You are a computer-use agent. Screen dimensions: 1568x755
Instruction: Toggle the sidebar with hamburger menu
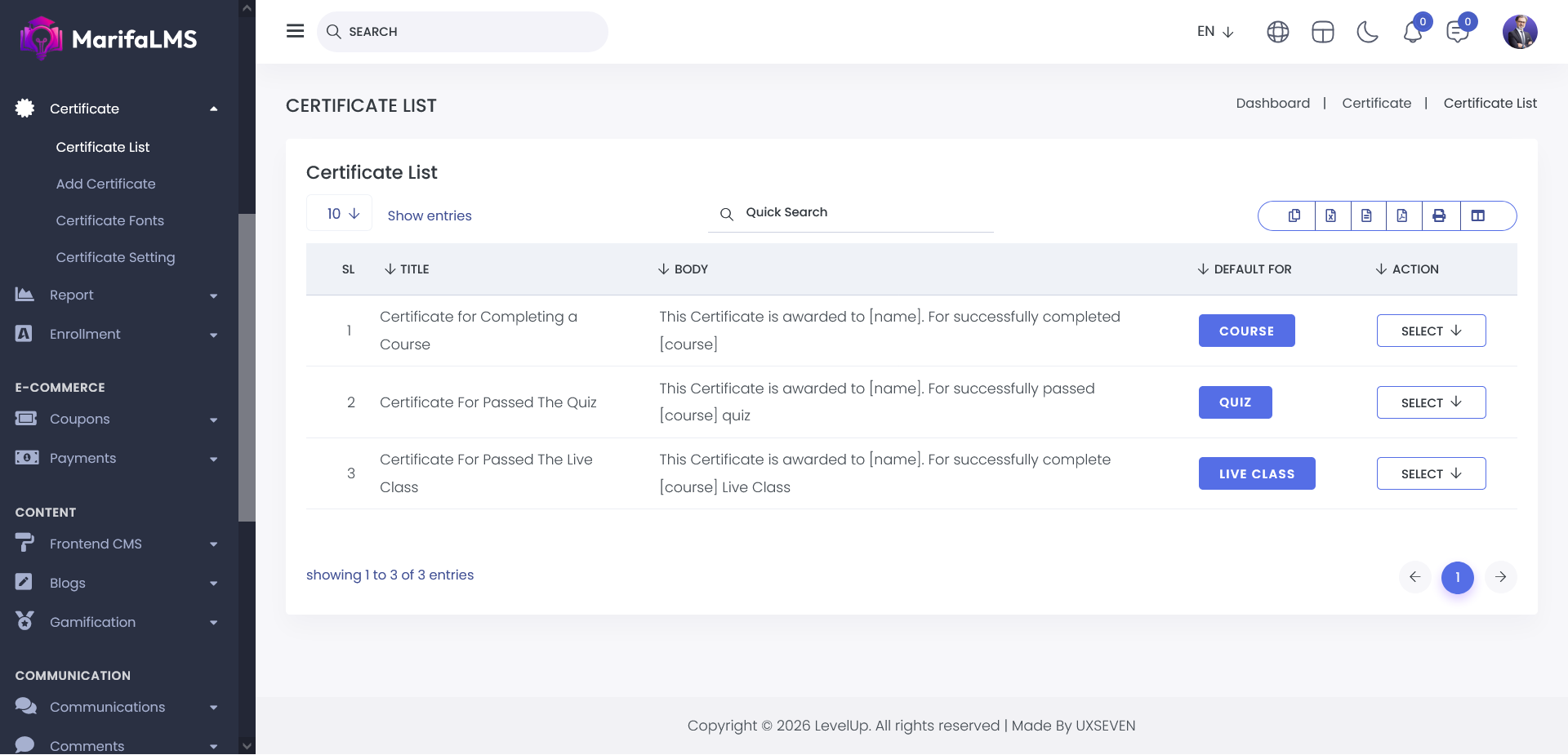(296, 31)
